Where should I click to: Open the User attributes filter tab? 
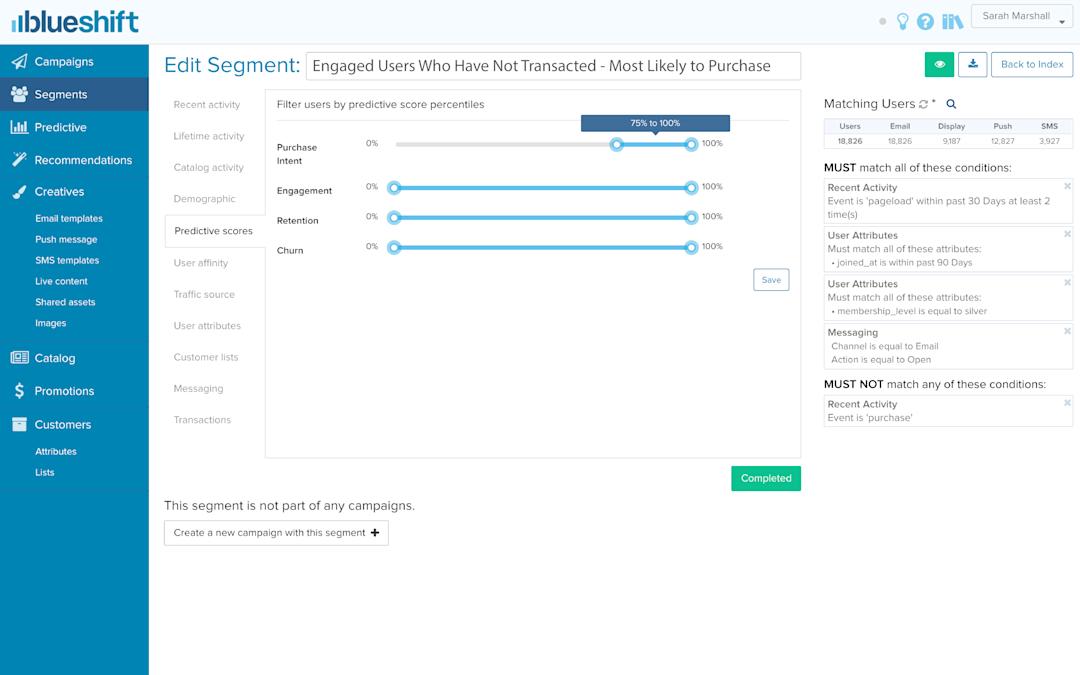click(207, 326)
